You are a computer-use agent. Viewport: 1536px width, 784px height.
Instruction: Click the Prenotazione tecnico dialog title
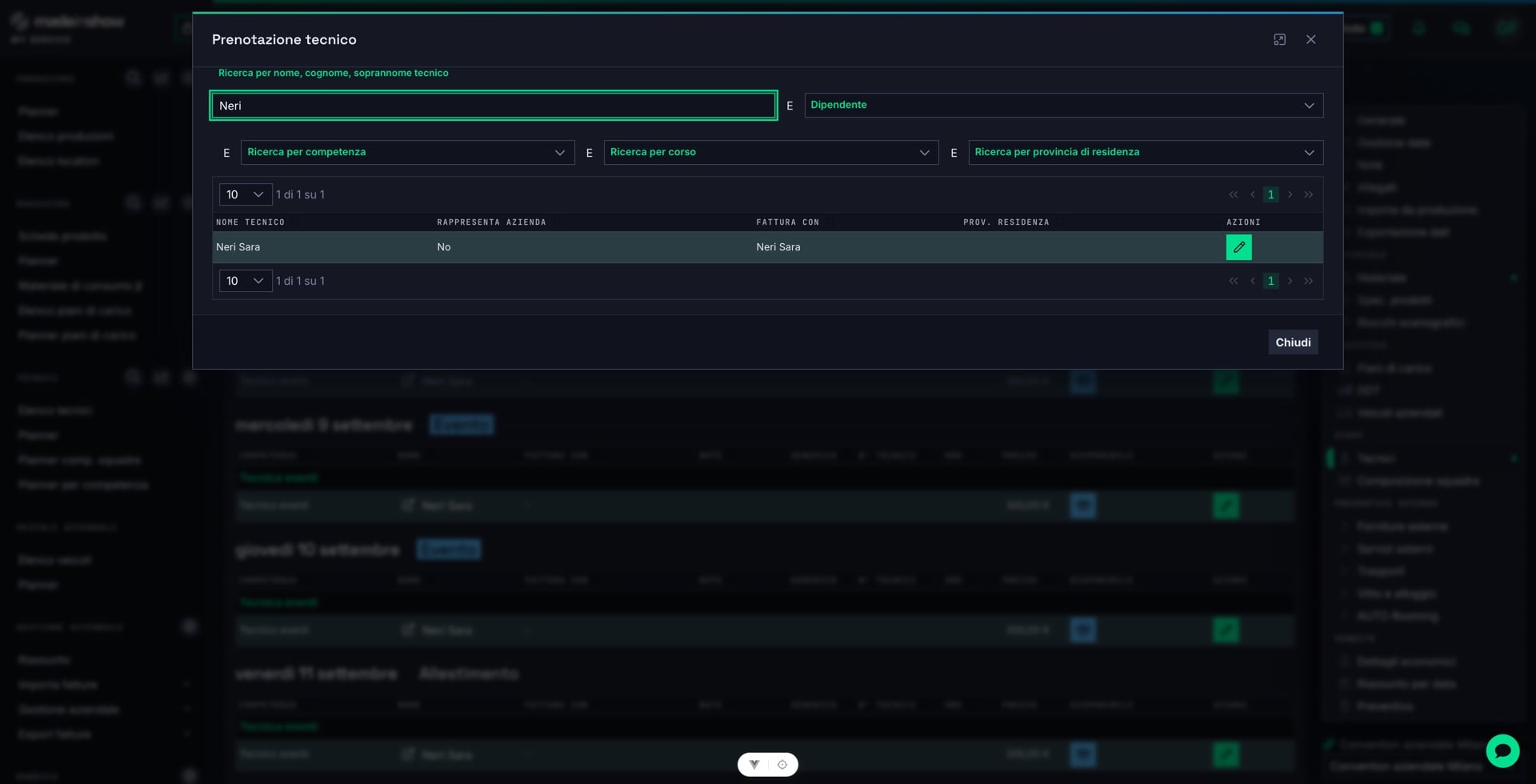pos(284,39)
